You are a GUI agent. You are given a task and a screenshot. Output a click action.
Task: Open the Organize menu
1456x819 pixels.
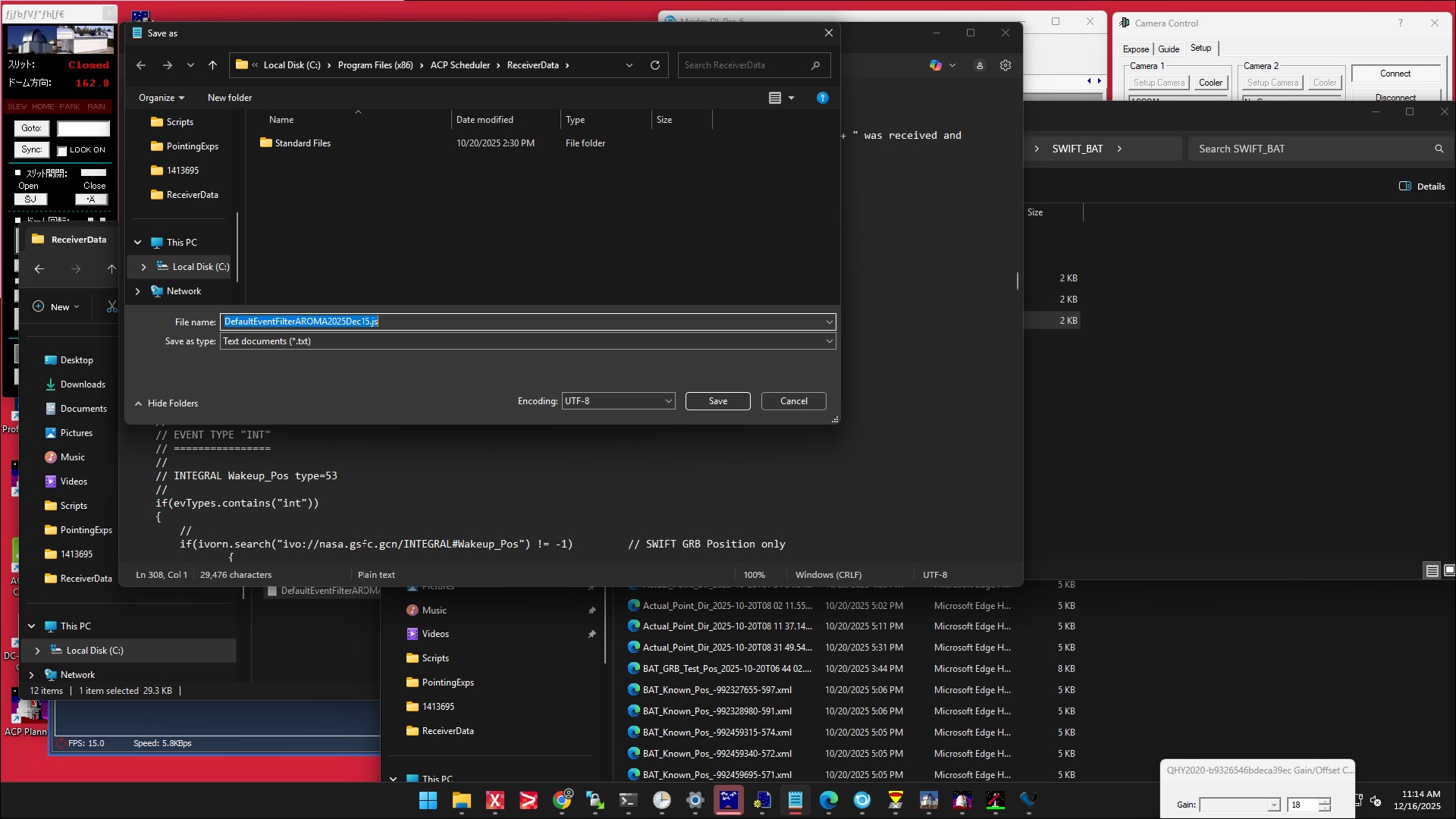coord(161,98)
